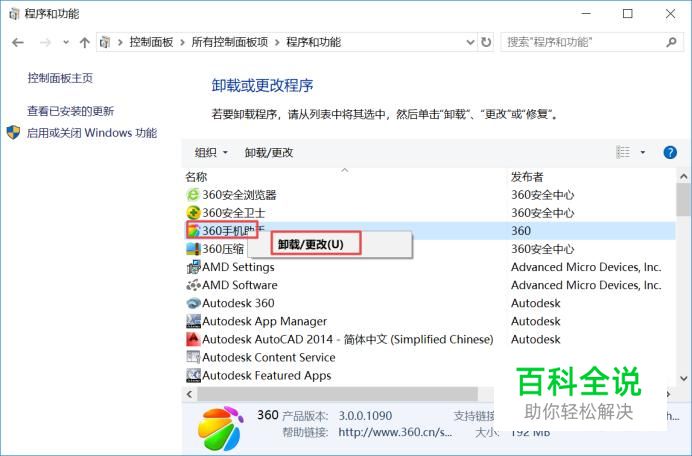Select the AMD Software program name

(x=240, y=285)
